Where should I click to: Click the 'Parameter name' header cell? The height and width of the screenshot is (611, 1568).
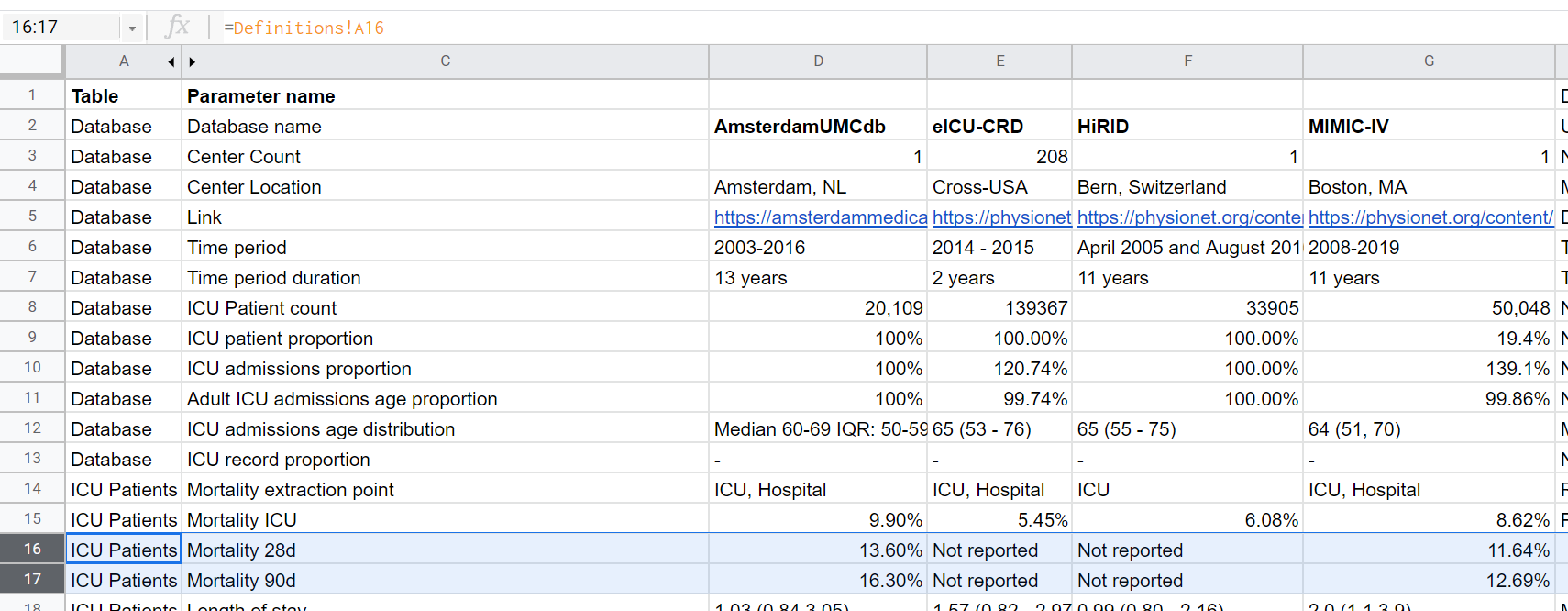point(445,95)
